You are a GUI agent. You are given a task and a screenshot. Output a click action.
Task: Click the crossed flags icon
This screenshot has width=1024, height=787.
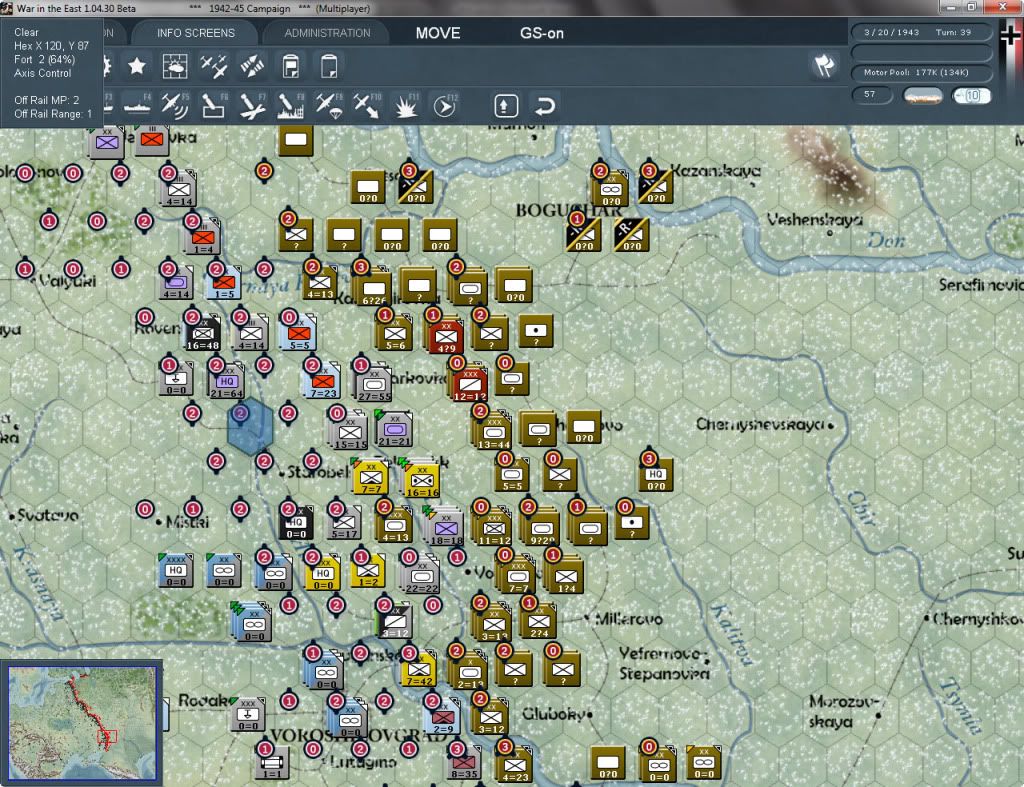click(824, 65)
